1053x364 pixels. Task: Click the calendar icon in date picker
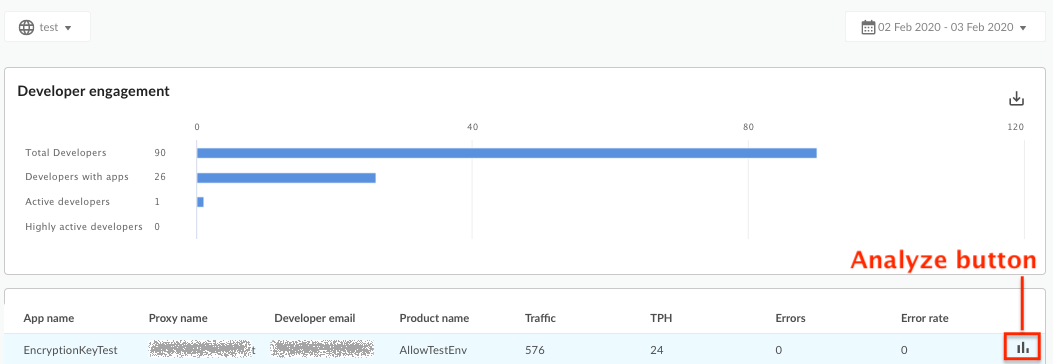[x=868, y=28]
